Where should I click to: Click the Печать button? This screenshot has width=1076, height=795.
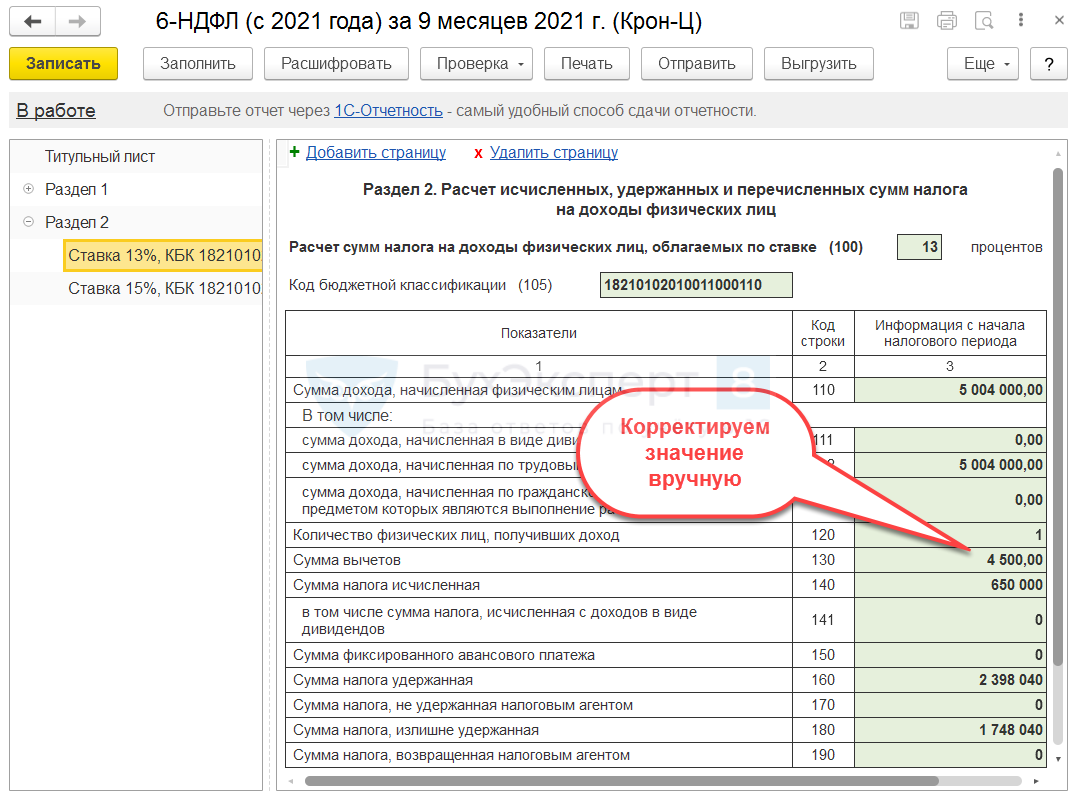(x=587, y=63)
